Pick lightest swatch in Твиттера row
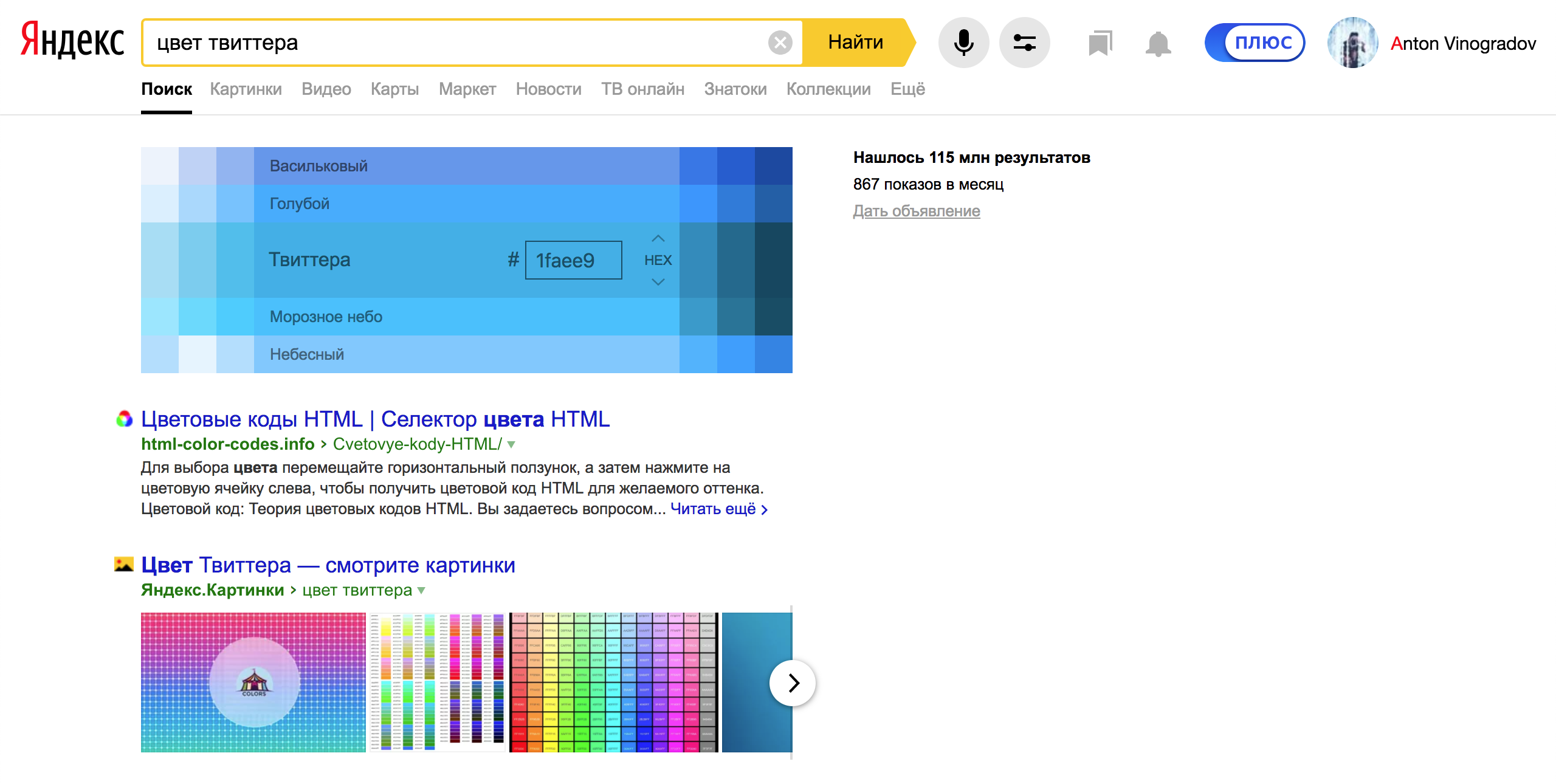 [160, 260]
